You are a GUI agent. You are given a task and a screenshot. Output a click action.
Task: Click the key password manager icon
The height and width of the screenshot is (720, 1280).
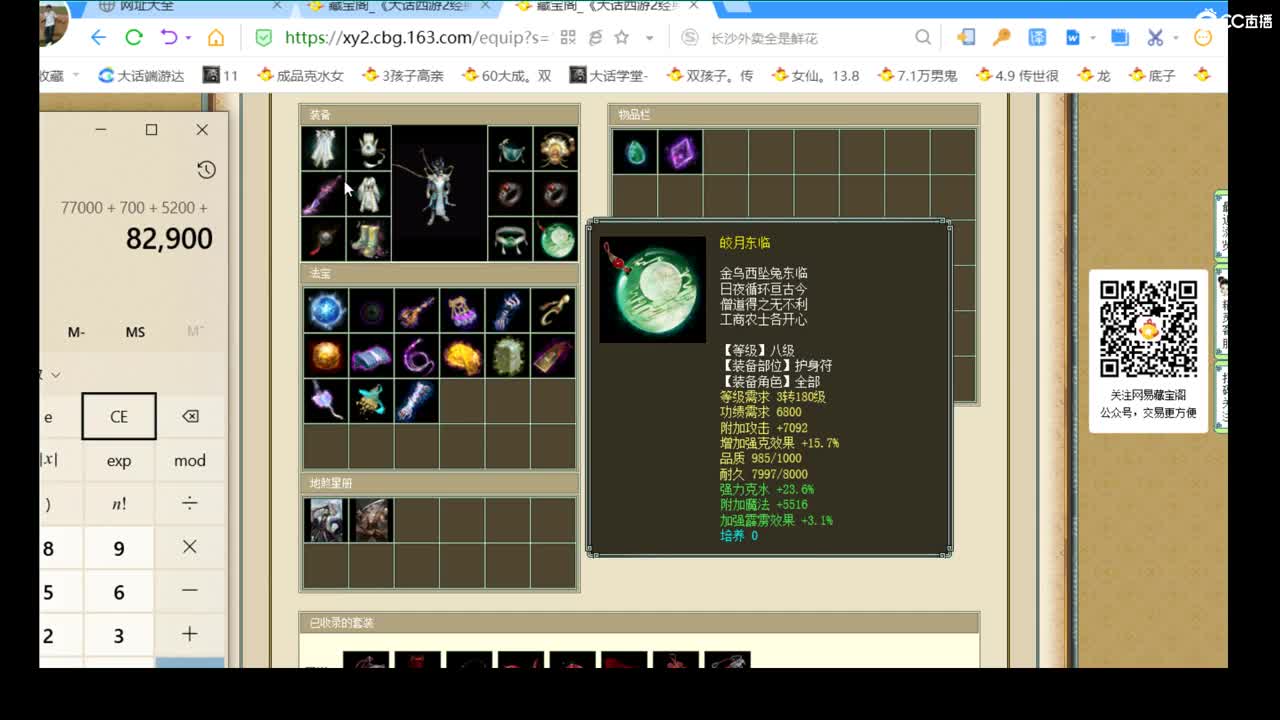point(1001,38)
